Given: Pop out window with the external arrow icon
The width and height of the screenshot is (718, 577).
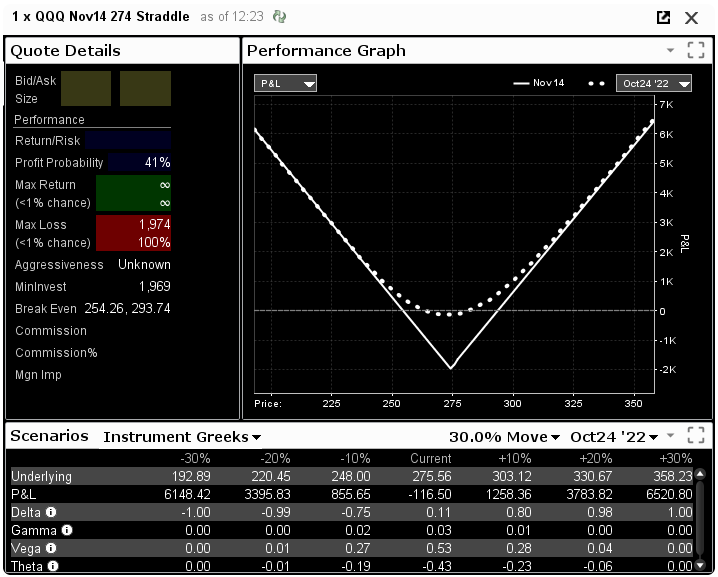Looking at the screenshot, I should (663, 17).
